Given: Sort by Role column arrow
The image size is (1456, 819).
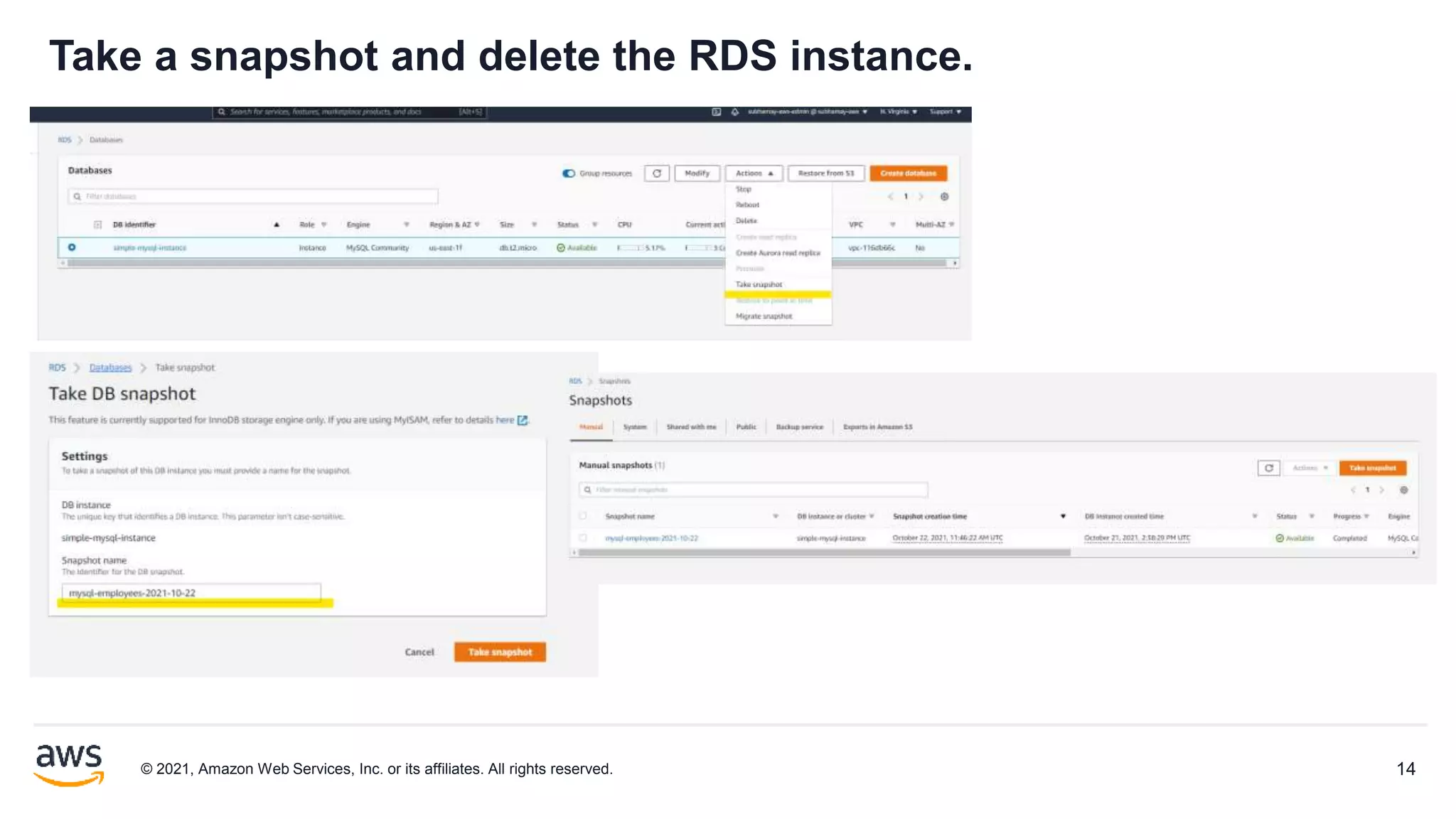Looking at the screenshot, I should tap(324, 225).
